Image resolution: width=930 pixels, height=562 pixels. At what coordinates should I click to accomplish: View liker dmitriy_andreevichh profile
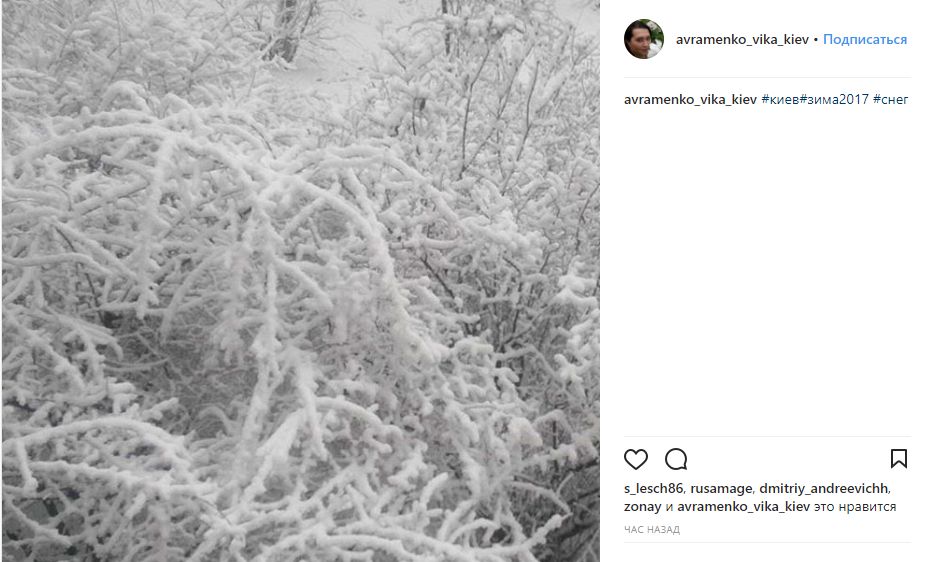coord(824,488)
